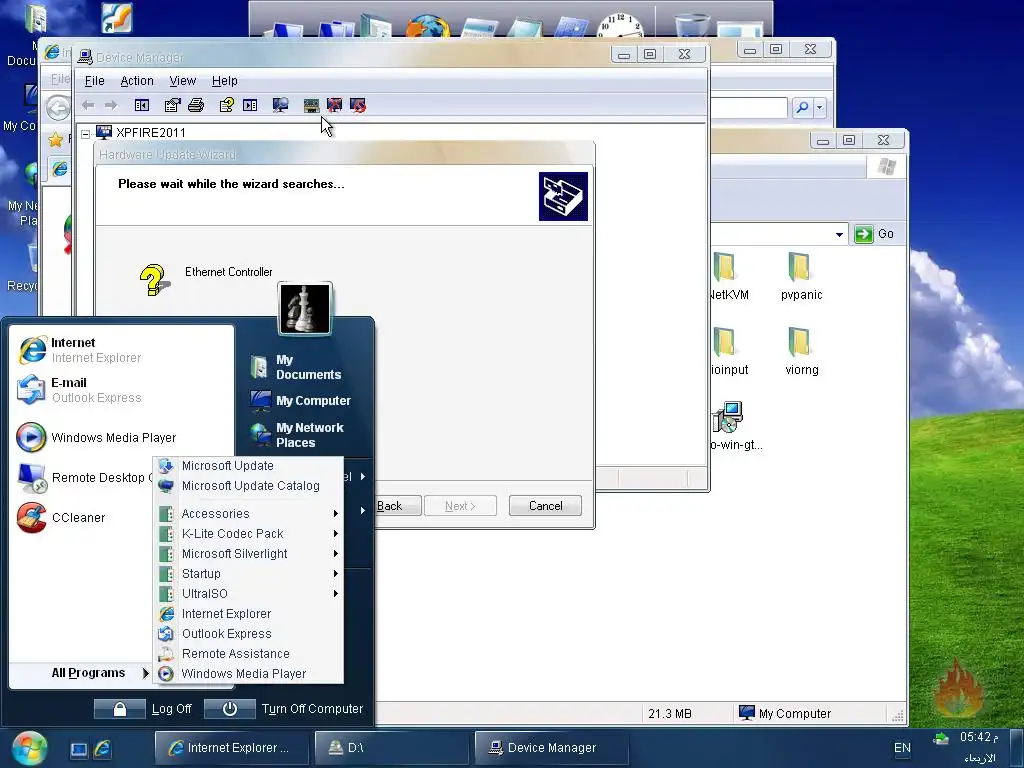
Task: Select Microsoft Update in All Programs list
Action: 248,466
